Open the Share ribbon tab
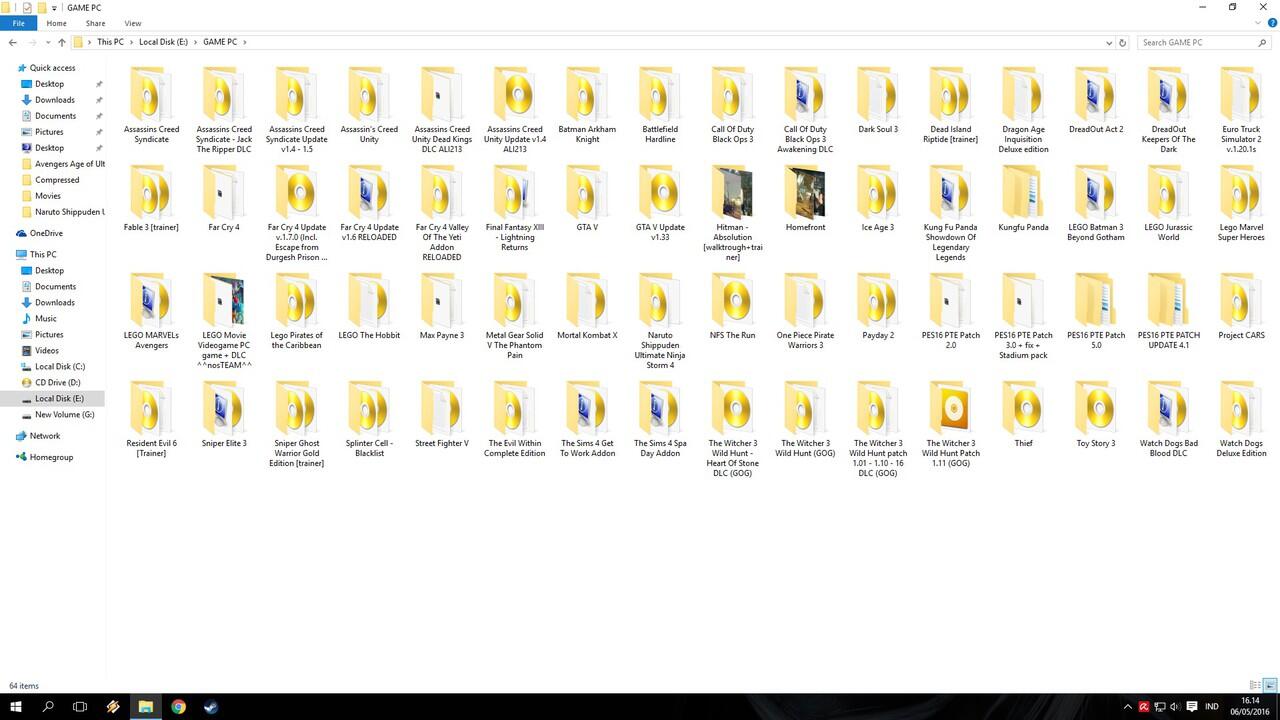The height and width of the screenshot is (720, 1280). coord(95,23)
